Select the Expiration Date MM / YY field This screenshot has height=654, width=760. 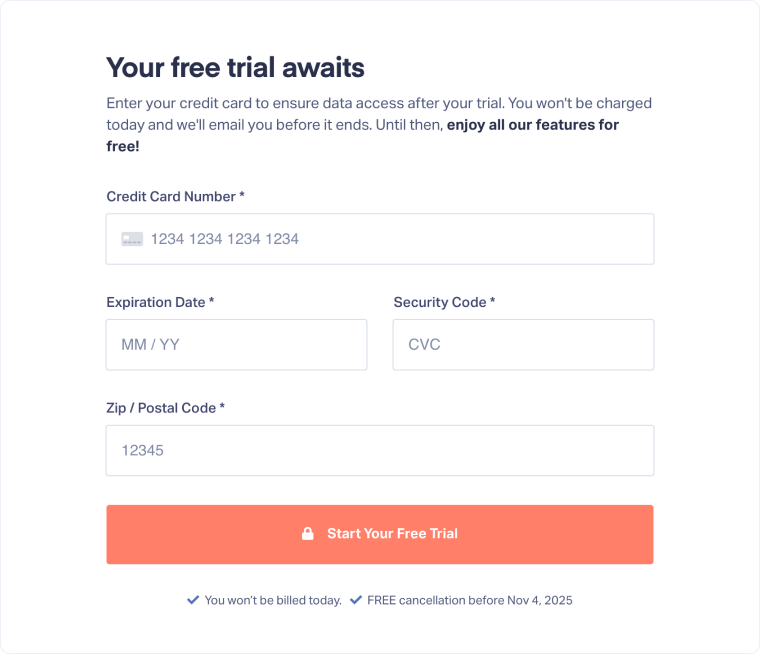click(236, 345)
